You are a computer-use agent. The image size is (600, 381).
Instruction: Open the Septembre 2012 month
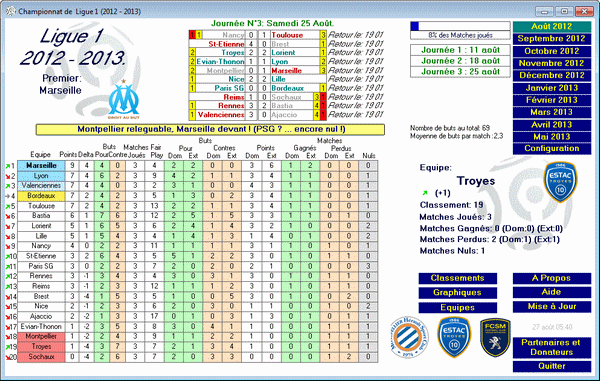click(x=551, y=39)
